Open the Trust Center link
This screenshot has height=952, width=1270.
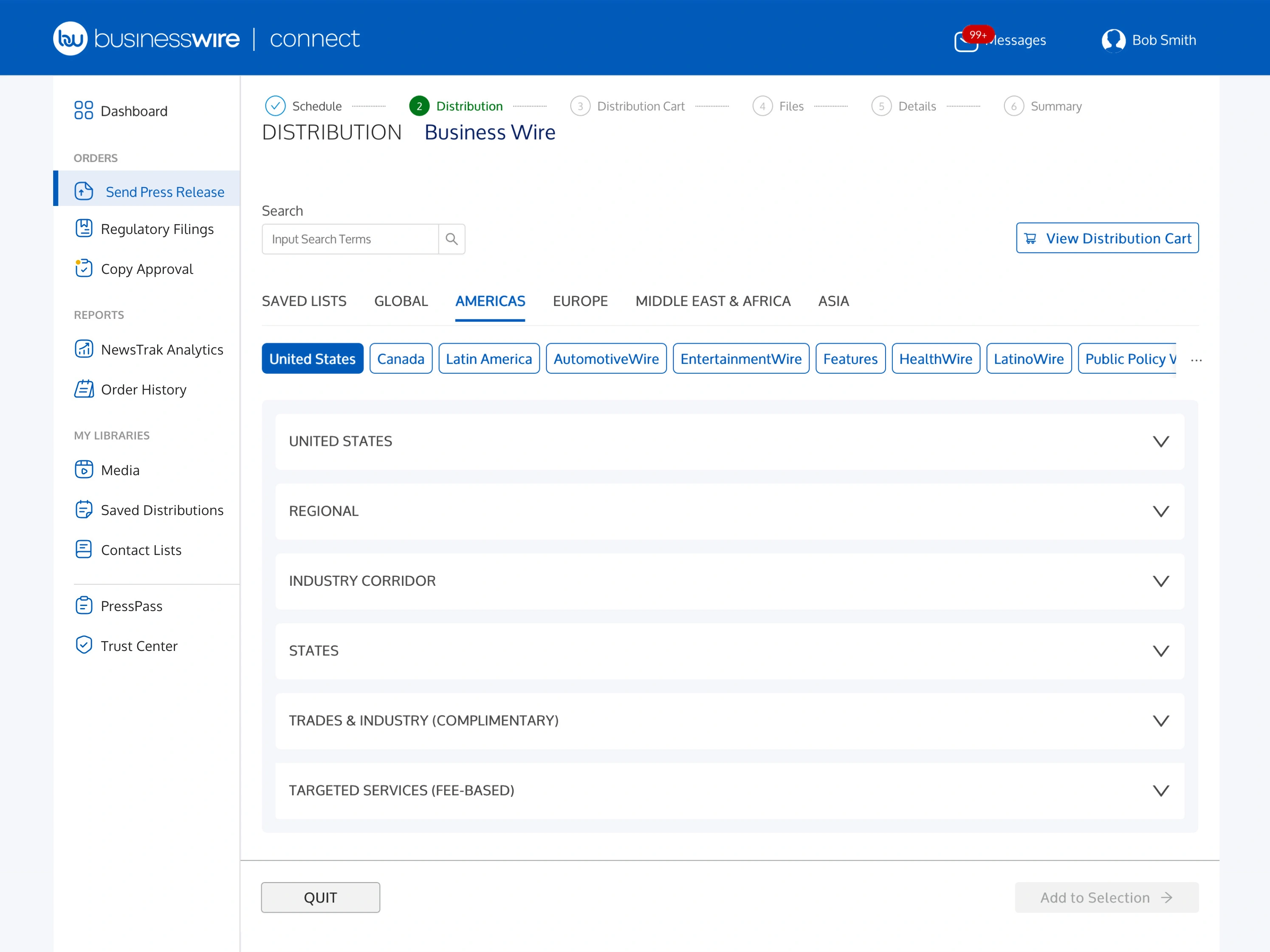(139, 646)
